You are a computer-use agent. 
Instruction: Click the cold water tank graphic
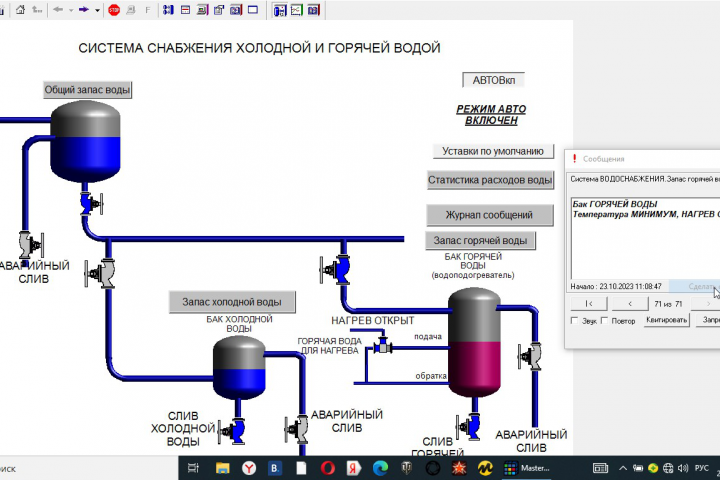(239, 368)
